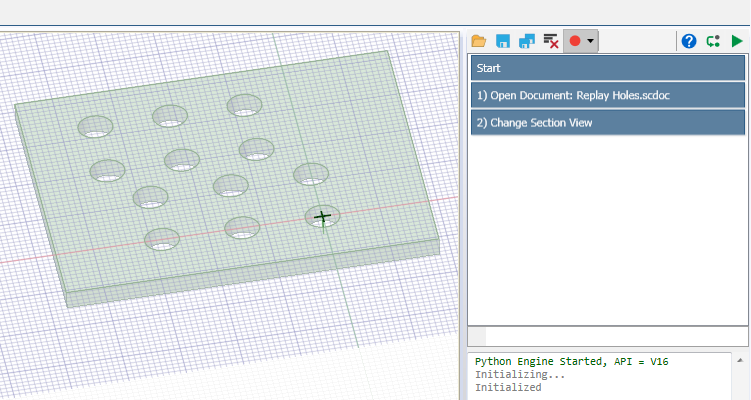Click the script command input field

tap(617, 336)
